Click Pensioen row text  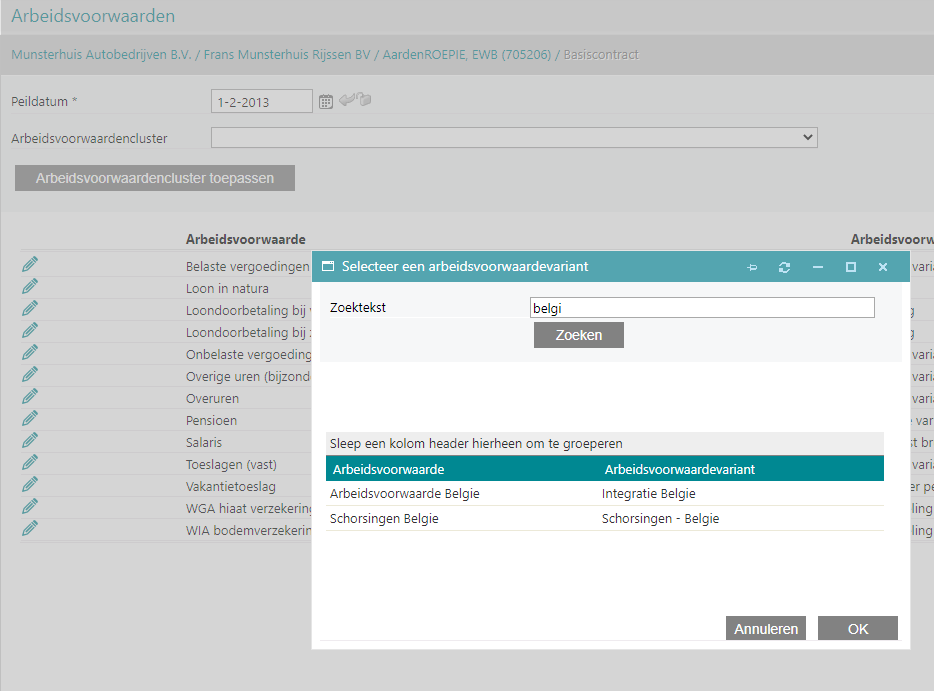[x=211, y=421]
